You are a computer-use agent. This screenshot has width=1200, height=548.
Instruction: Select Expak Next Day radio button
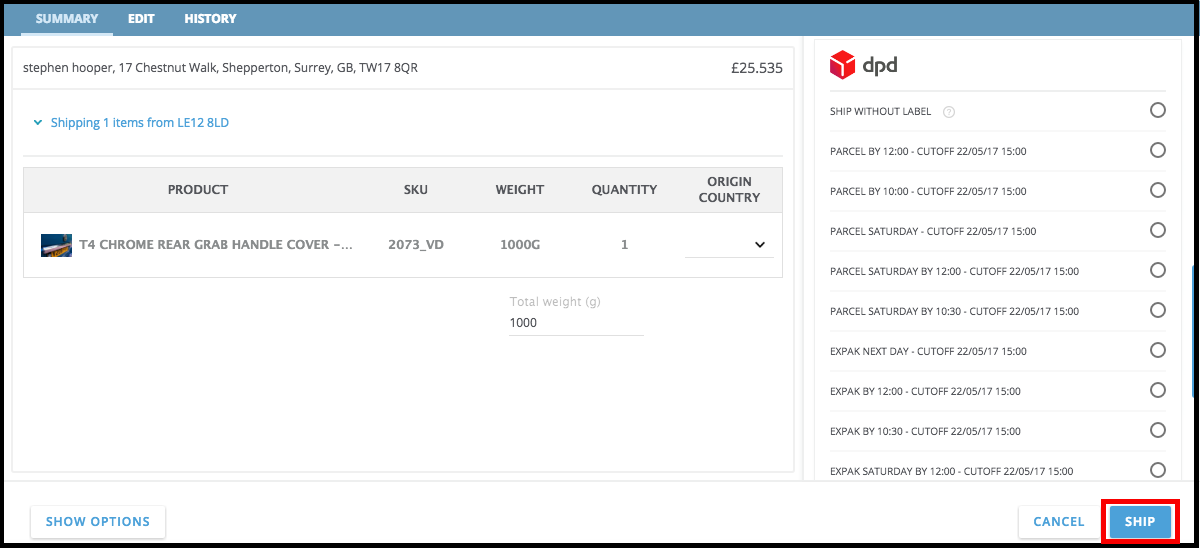click(x=1157, y=351)
